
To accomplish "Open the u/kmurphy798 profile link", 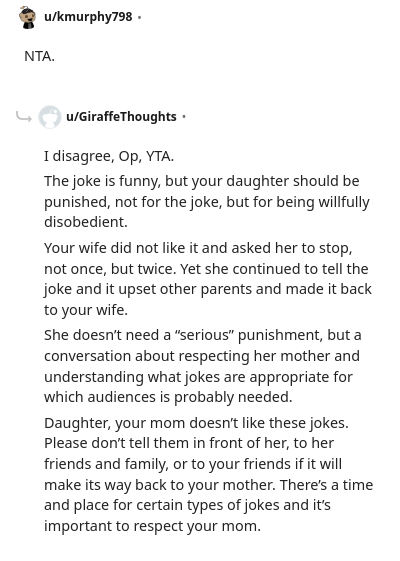I will [x=88, y=17].
